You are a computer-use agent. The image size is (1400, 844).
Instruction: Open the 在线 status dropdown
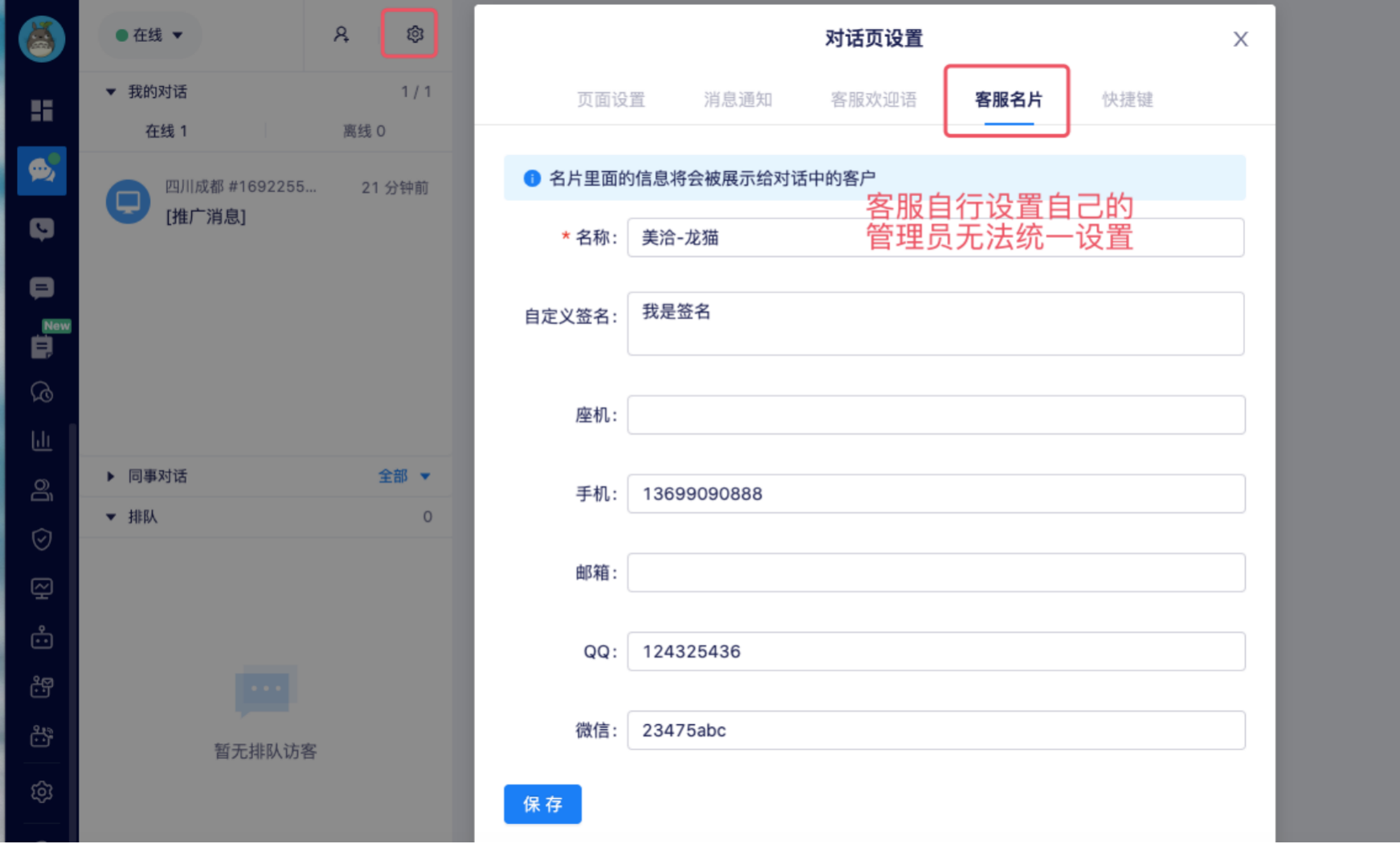coord(150,35)
